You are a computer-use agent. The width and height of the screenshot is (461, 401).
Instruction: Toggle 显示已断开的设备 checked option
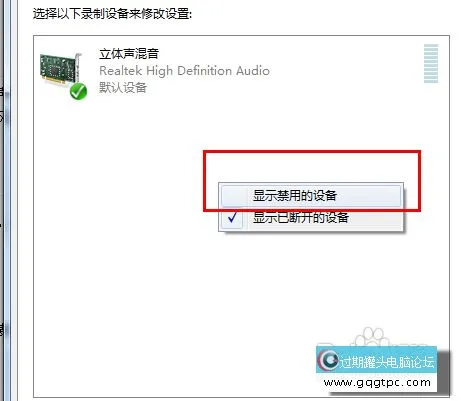(311, 218)
